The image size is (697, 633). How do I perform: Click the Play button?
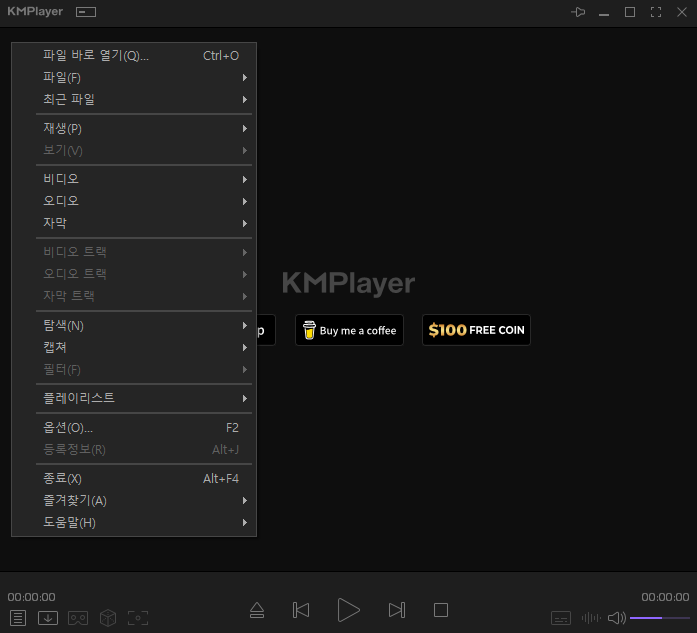[x=348, y=610]
